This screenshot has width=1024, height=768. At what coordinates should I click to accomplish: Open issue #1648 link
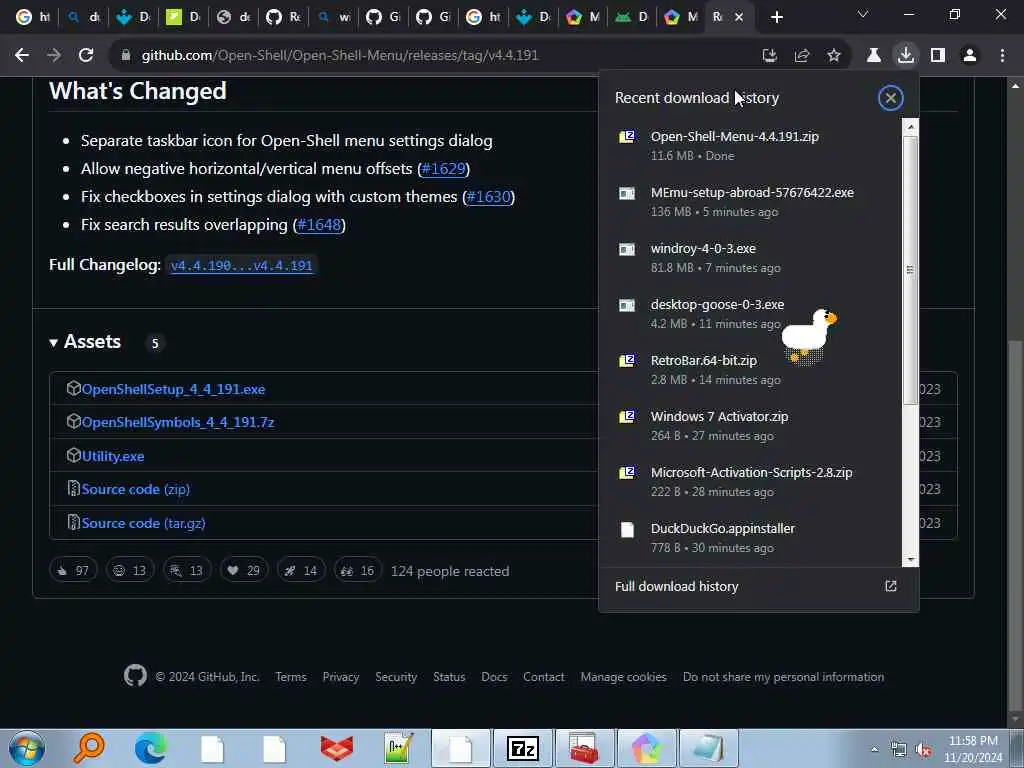tap(319, 225)
